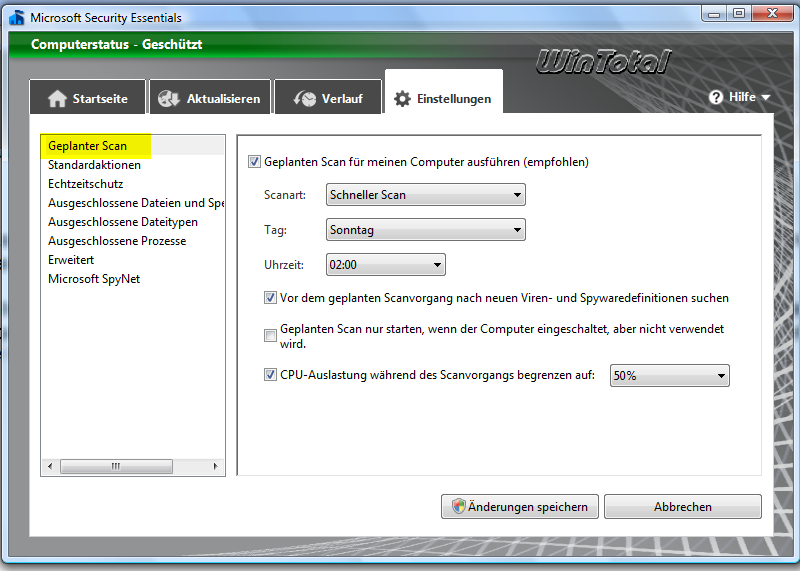Click the house icon on Startseite tab
This screenshot has height=571, width=800.
coord(57,98)
